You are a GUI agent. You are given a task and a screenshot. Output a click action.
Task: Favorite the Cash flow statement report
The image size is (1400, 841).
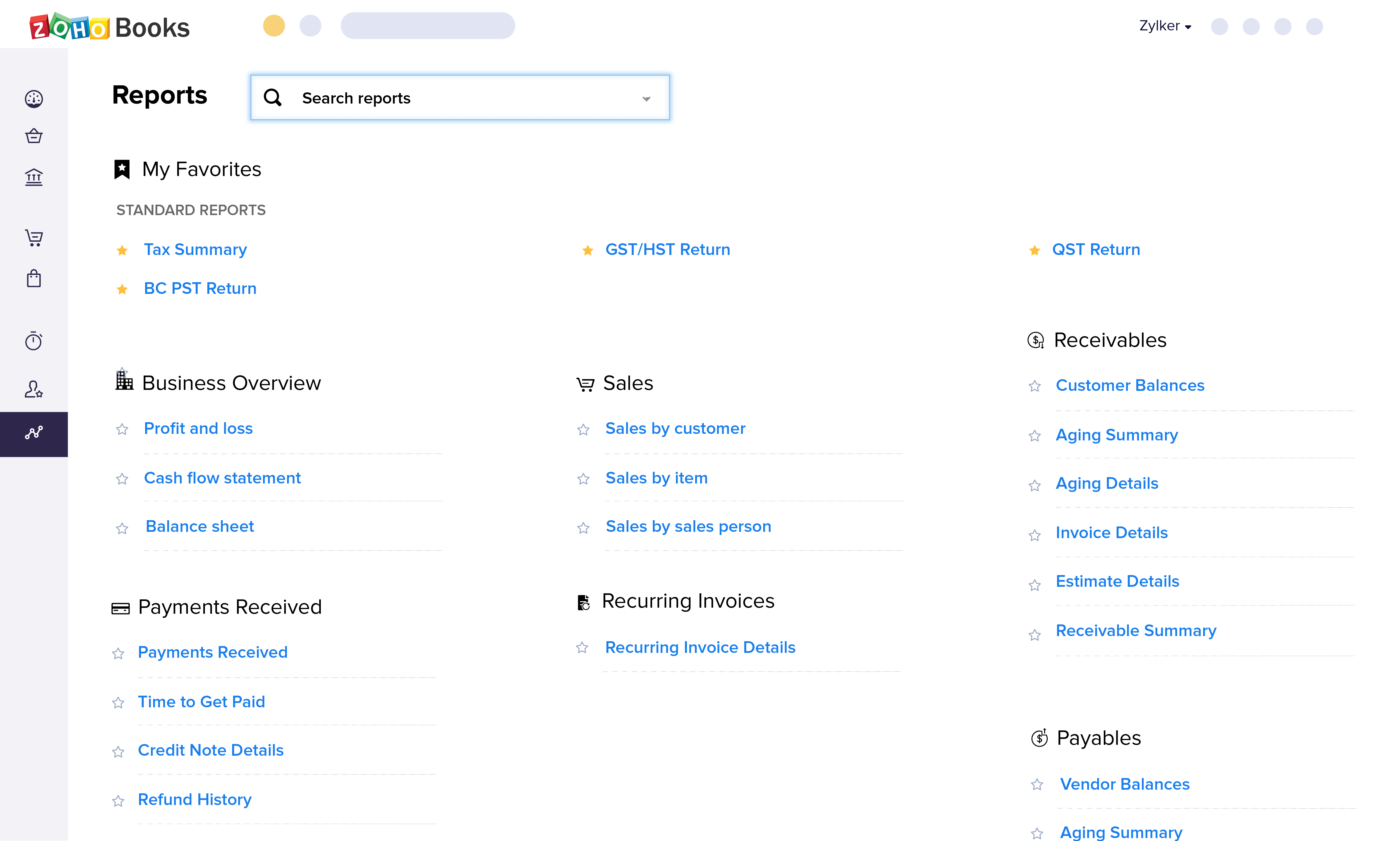pos(122,479)
